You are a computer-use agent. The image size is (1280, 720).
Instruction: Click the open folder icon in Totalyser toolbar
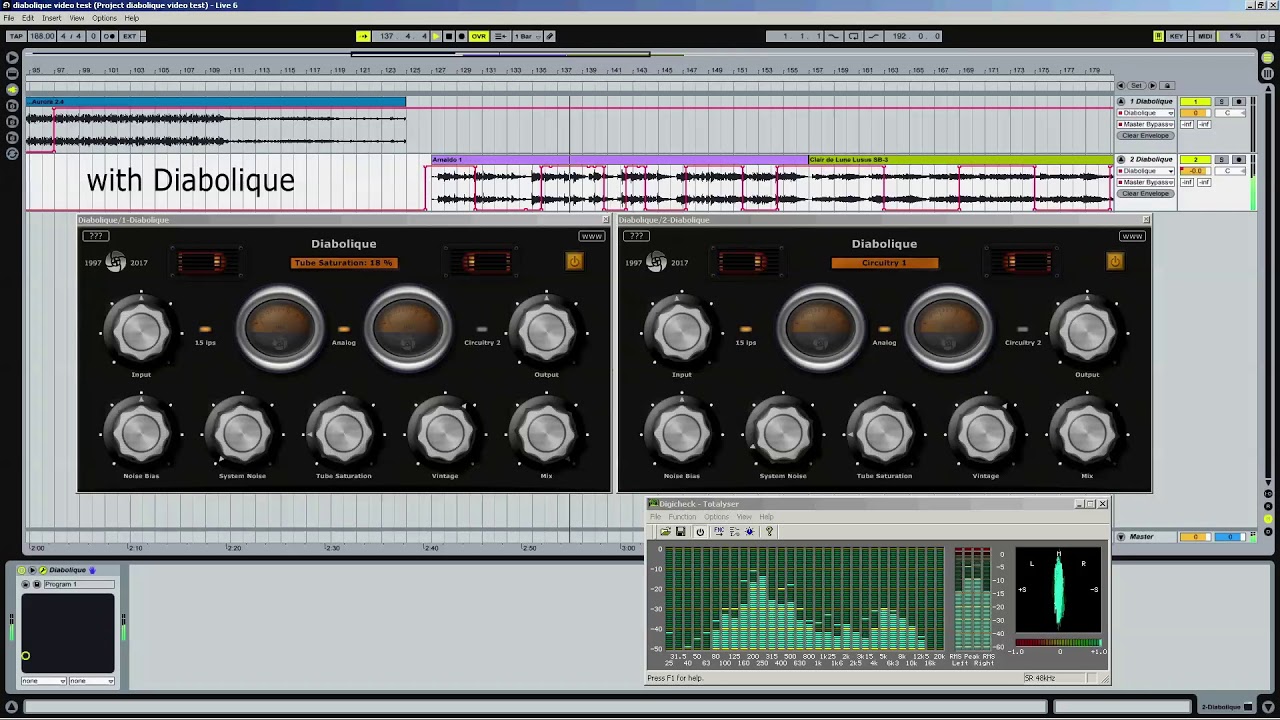(665, 532)
